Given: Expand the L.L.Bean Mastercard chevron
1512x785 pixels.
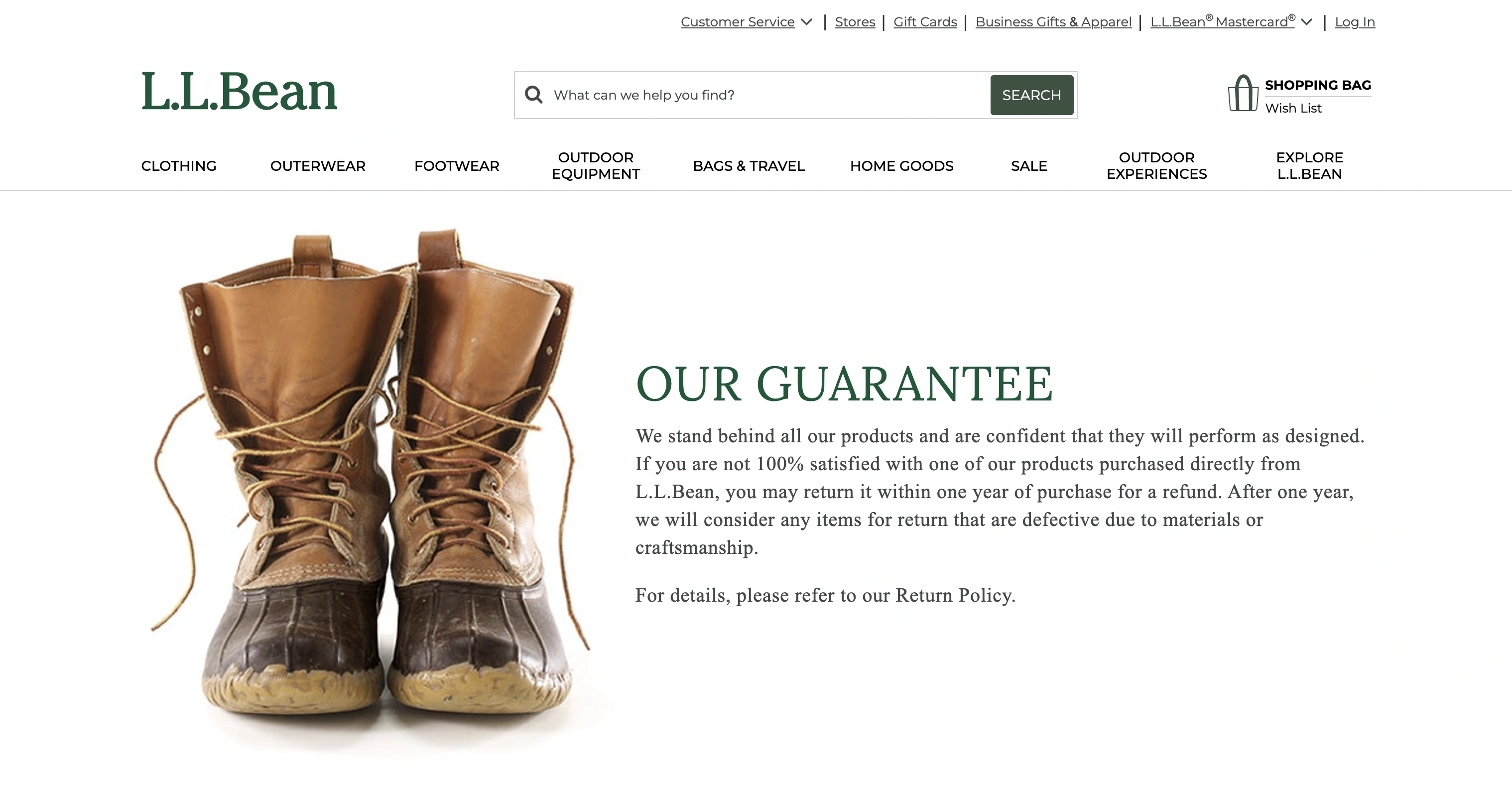Looking at the screenshot, I should pos(1307,22).
